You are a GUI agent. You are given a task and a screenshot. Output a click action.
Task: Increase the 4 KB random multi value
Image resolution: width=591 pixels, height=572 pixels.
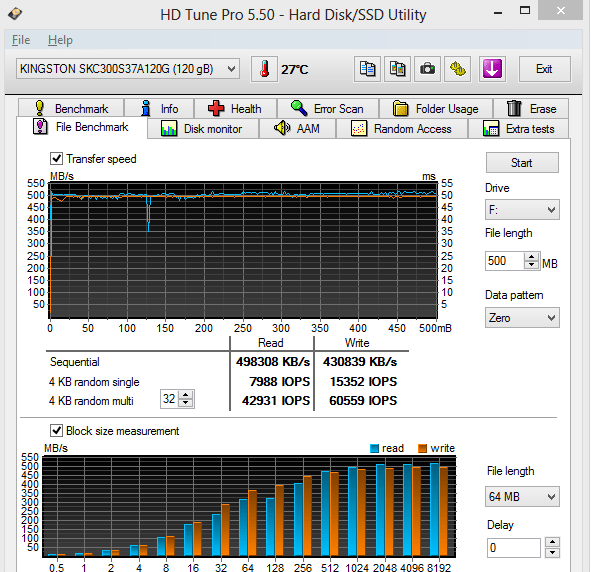pos(185,395)
